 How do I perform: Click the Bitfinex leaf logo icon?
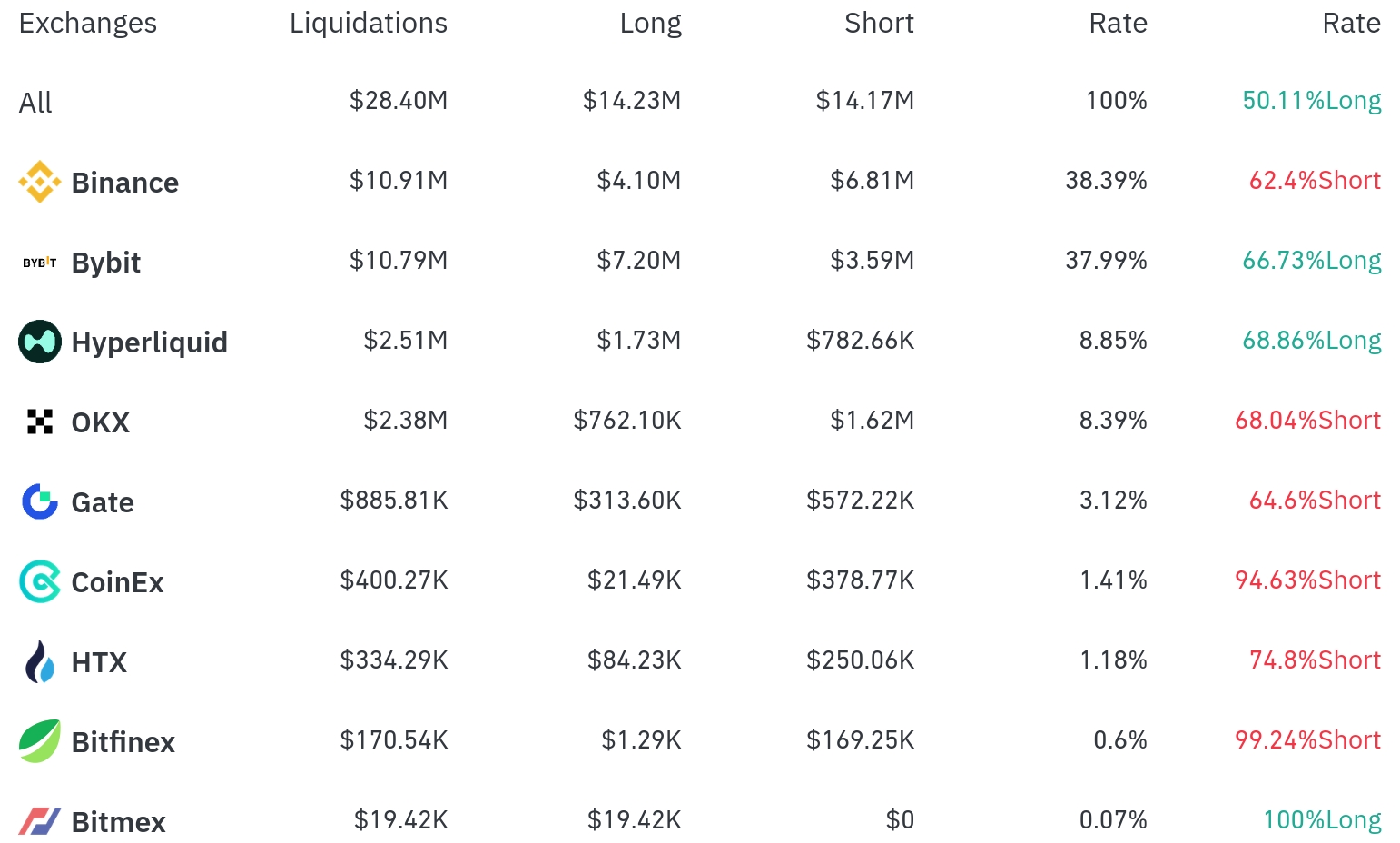40,742
